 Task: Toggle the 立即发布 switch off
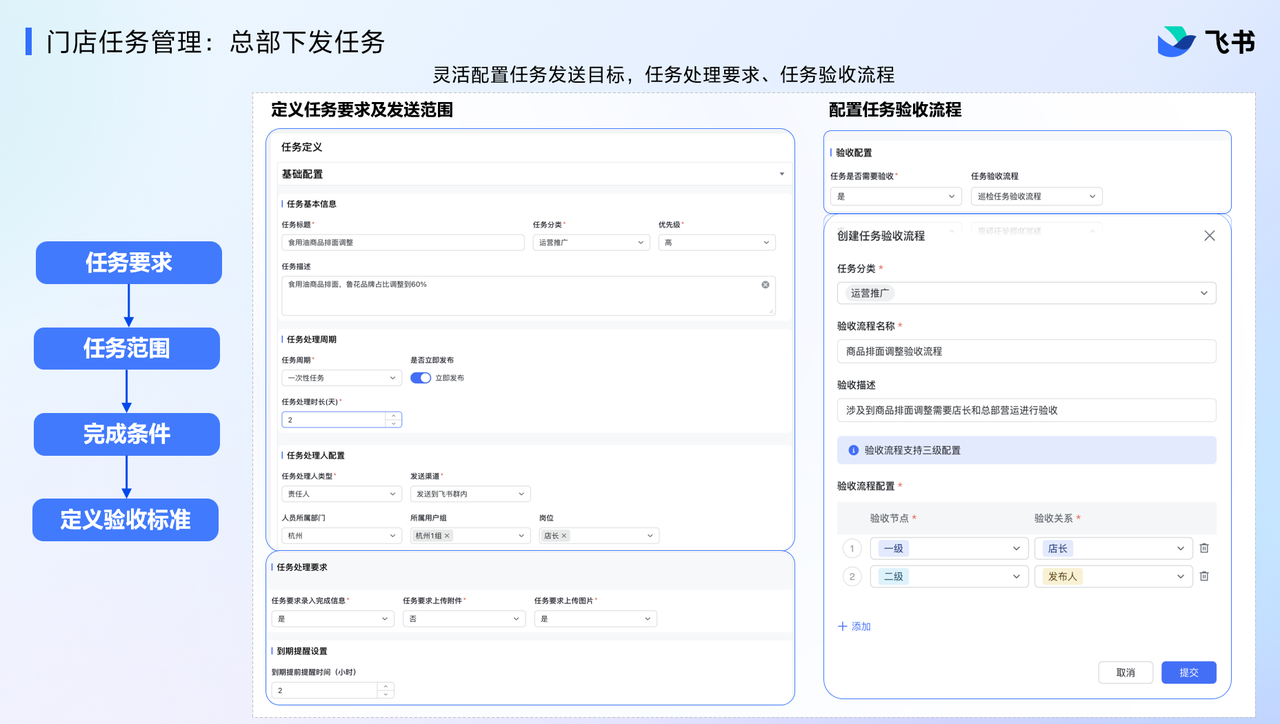421,378
